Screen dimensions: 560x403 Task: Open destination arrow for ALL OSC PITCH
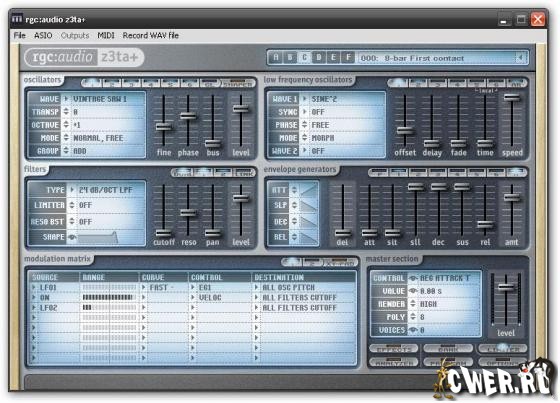tap(256, 287)
